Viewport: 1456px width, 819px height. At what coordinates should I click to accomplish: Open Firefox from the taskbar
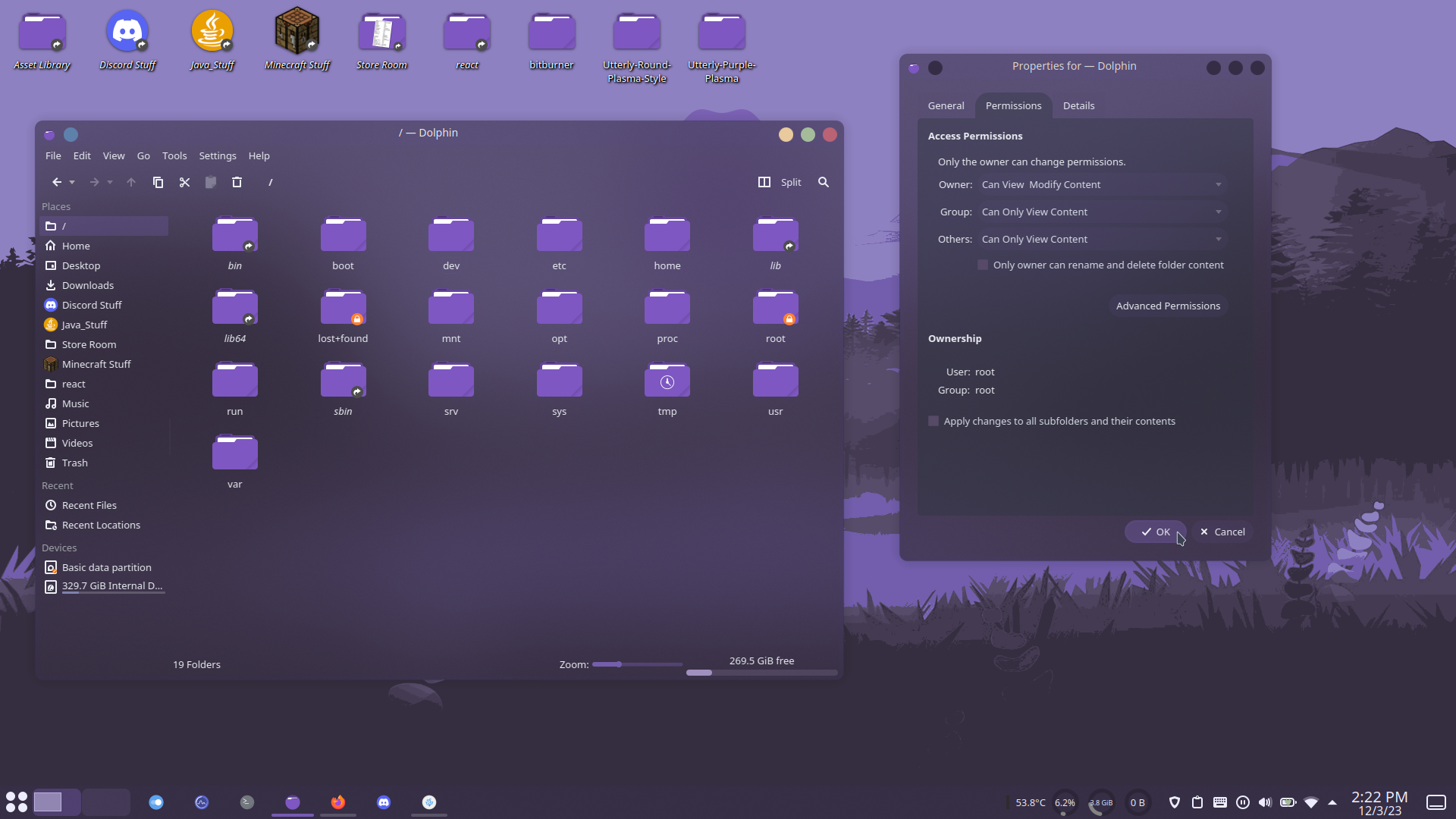click(338, 802)
